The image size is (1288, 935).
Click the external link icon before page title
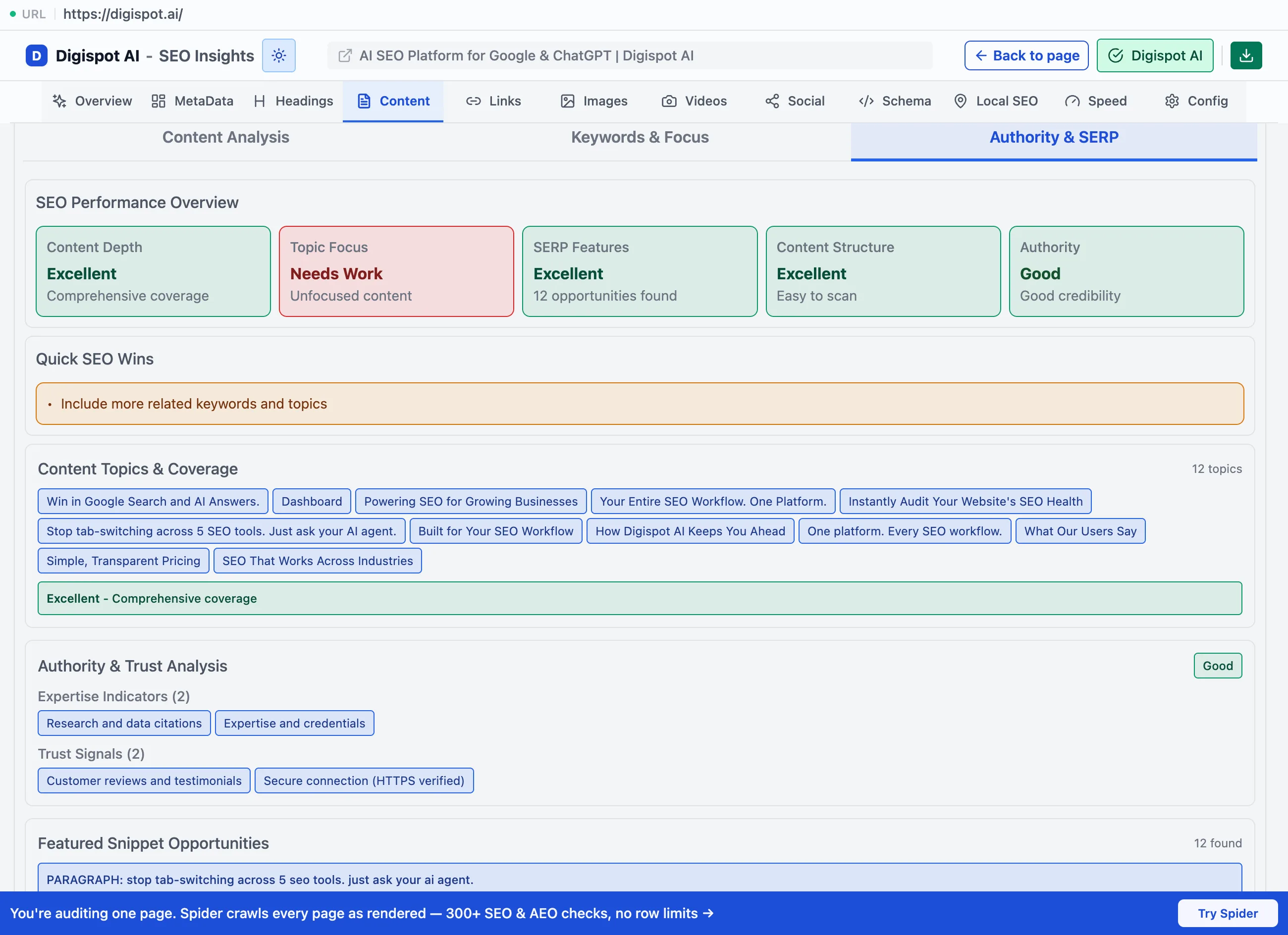(x=345, y=55)
